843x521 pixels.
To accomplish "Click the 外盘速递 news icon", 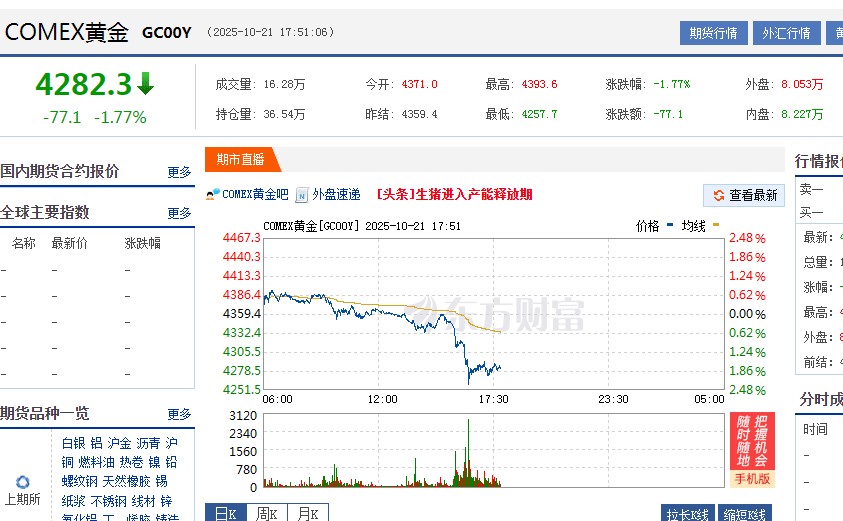I will coord(301,195).
